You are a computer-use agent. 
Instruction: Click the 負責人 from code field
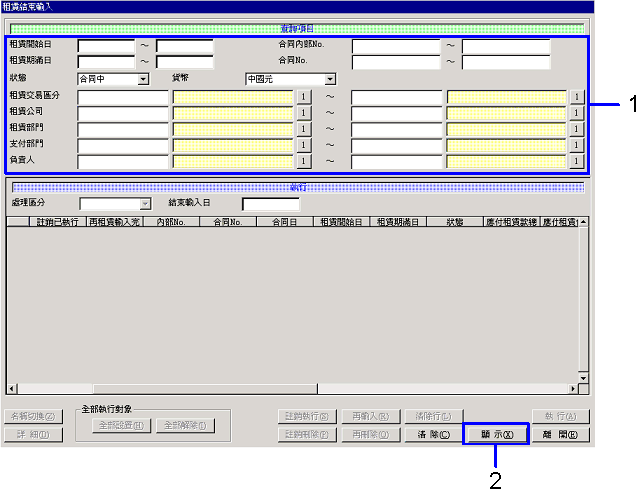(122, 161)
